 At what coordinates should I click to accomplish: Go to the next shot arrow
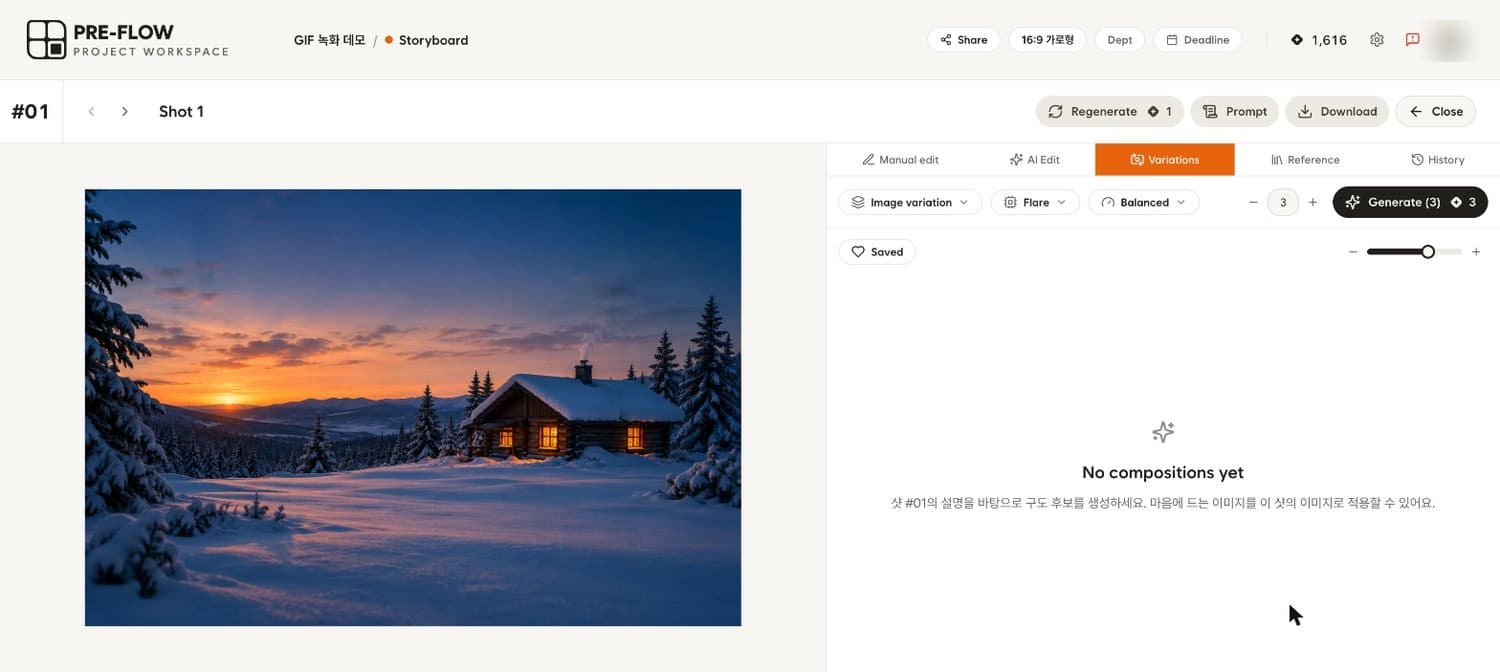click(124, 111)
